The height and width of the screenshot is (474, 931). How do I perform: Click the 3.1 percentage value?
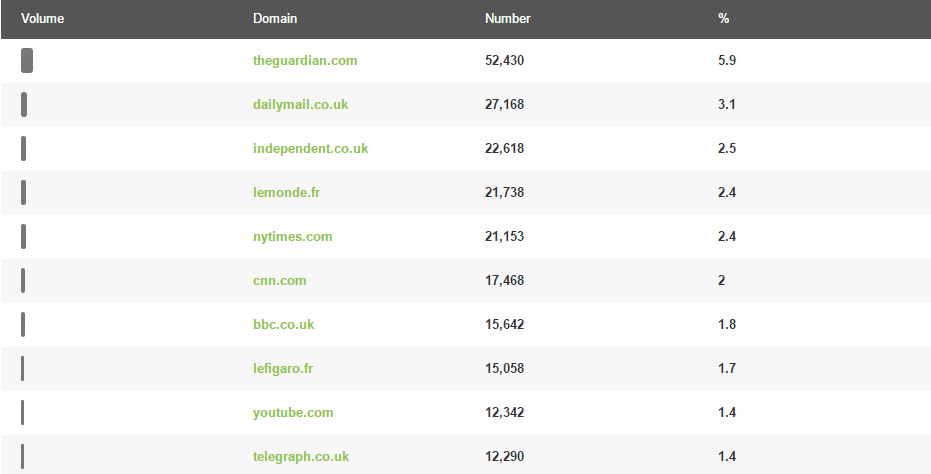727,105
